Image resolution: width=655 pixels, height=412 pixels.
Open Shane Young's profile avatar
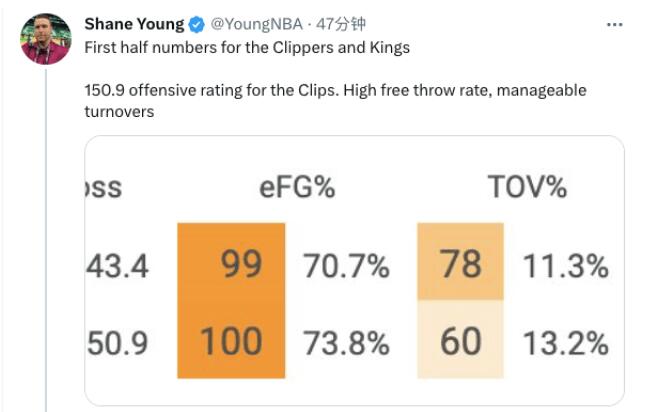(x=45, y=39)
